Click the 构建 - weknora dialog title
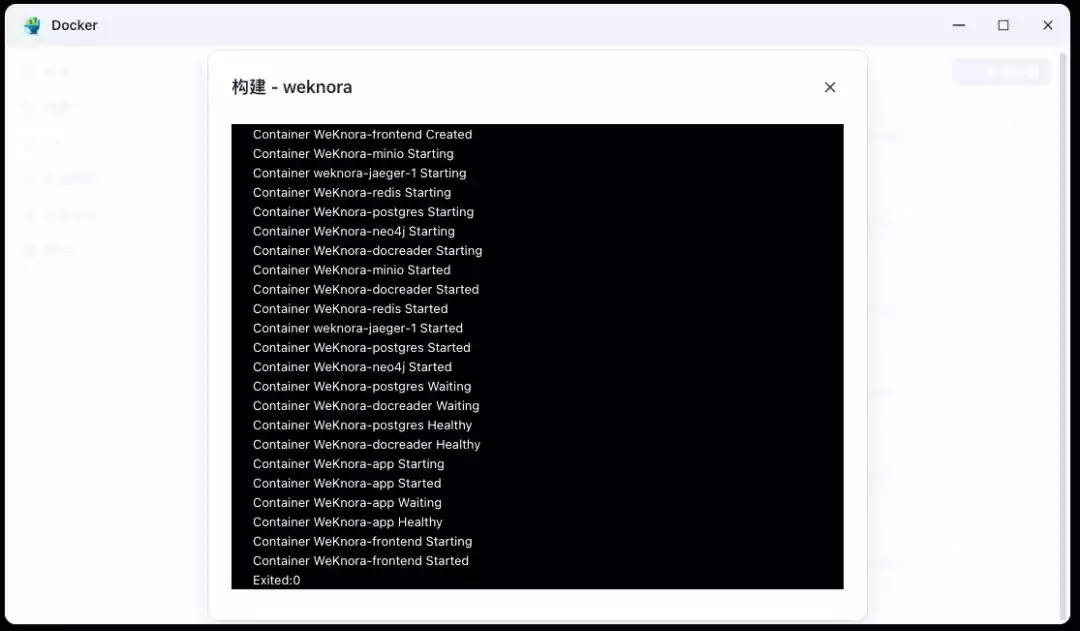1080x631 pixels. click(292, 87)
